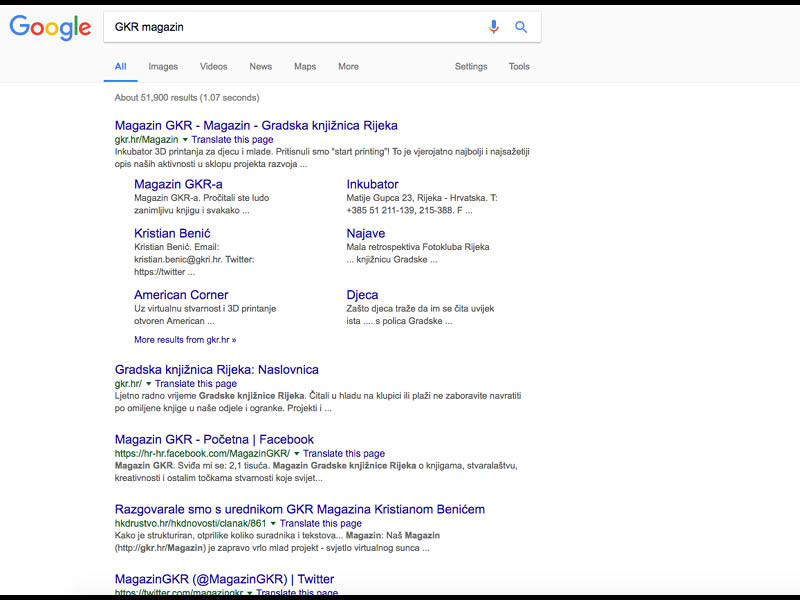
Task: Open the Maps tab
Action: pyautogui.click(x=305, y=66)
